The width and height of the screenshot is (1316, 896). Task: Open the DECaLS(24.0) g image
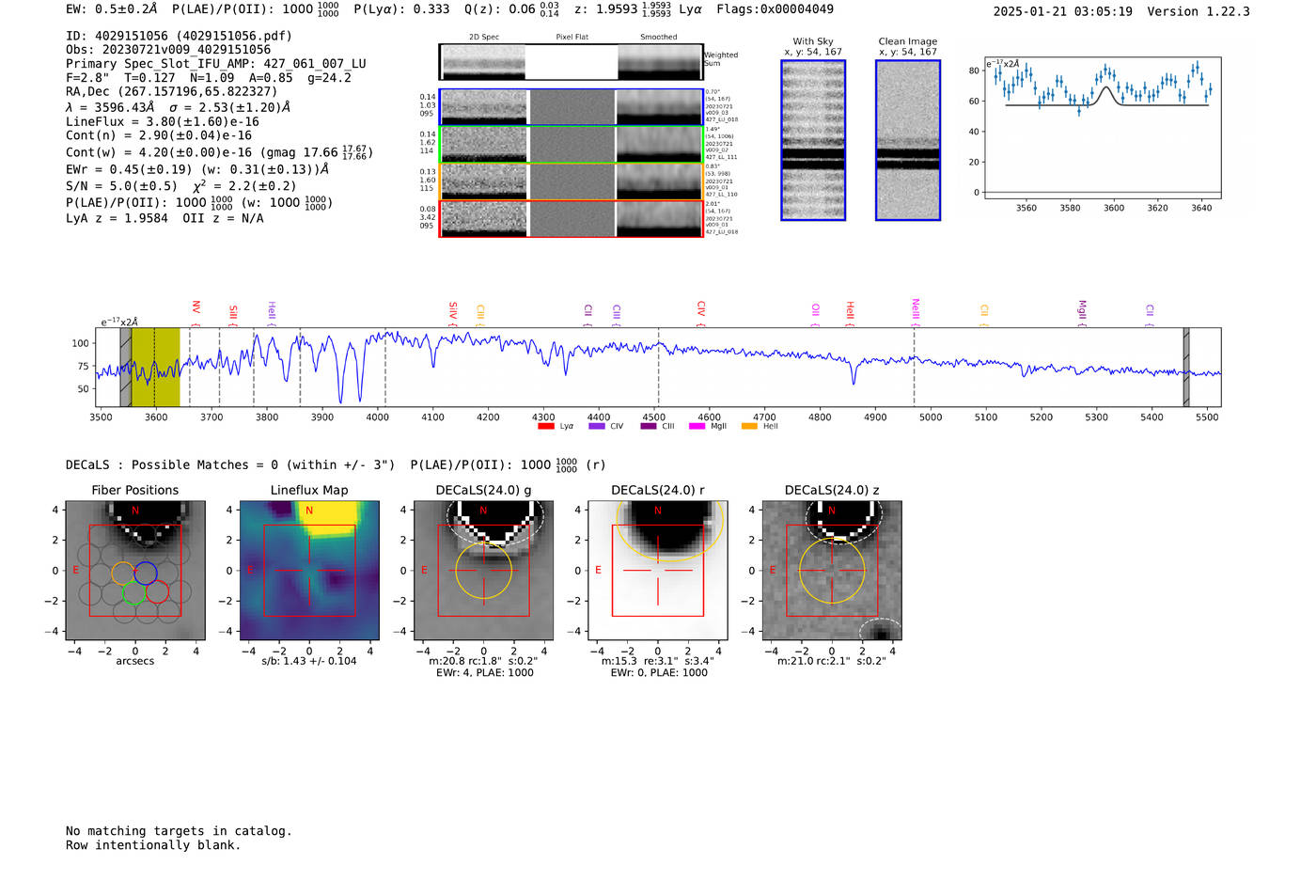point(483,571)
